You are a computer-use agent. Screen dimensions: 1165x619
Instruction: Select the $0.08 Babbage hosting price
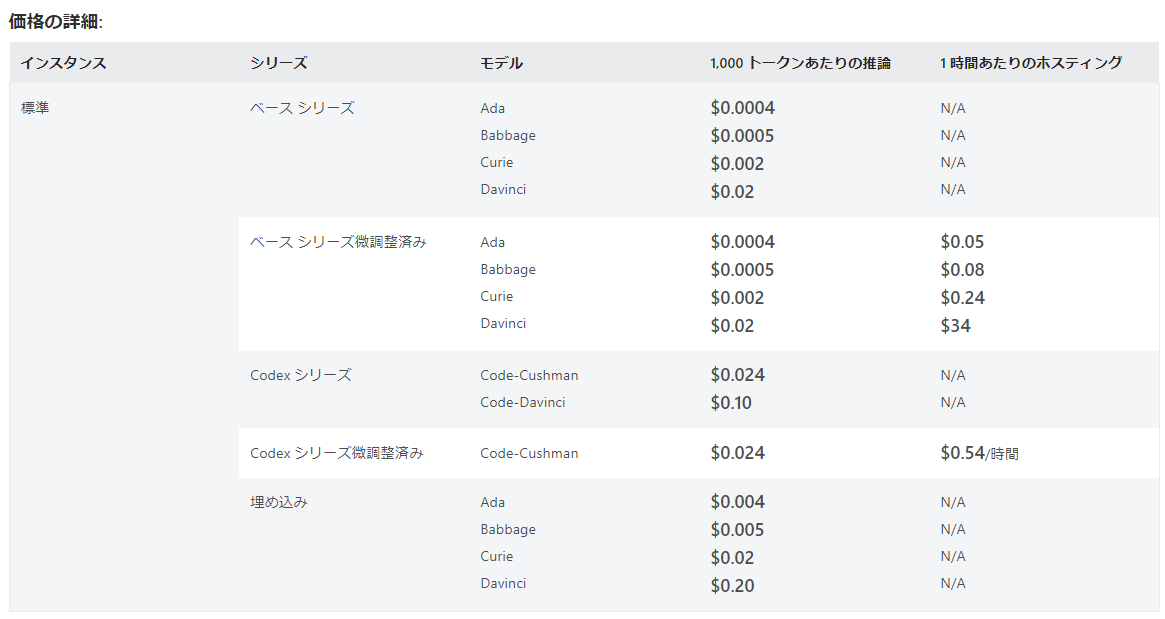962,269
